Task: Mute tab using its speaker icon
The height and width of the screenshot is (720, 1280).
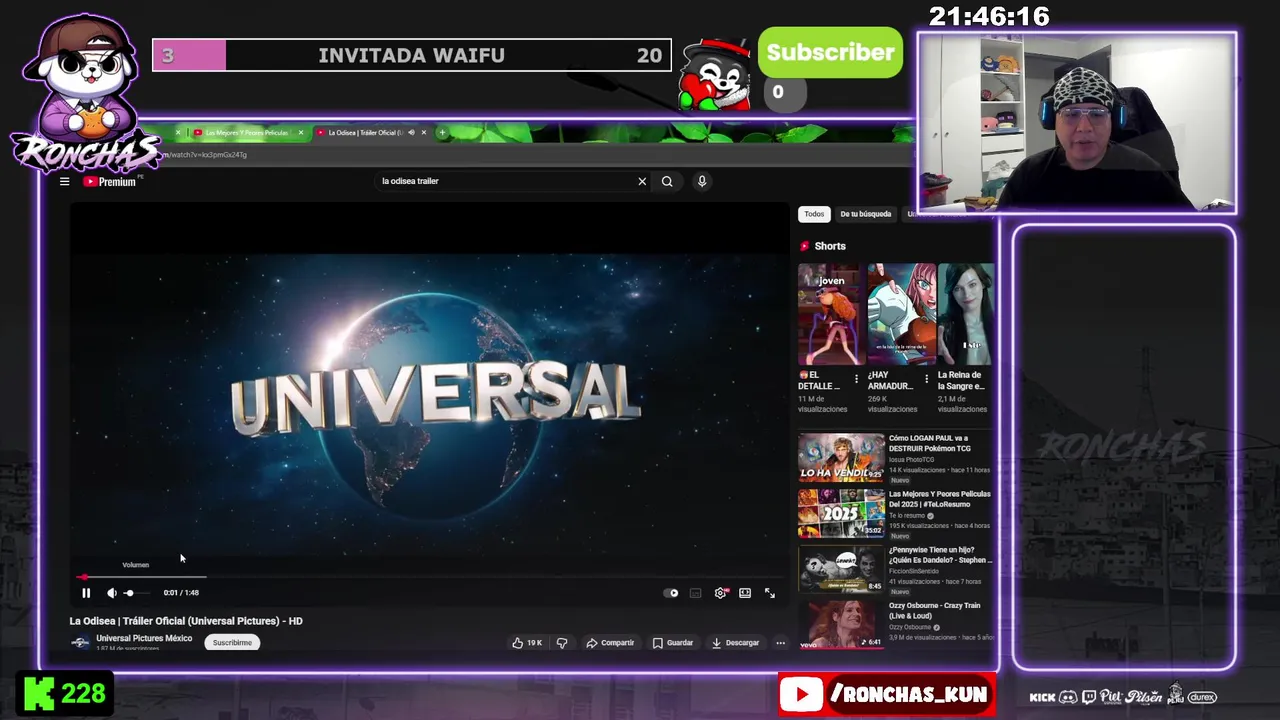Action: (411, 133)
